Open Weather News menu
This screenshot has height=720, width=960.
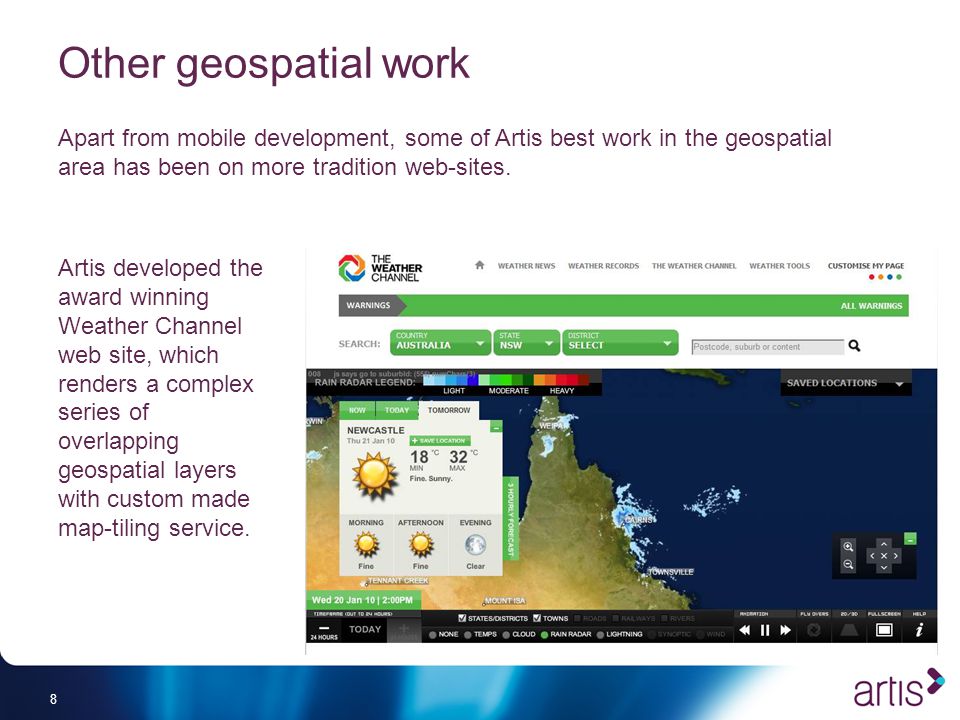527,266
